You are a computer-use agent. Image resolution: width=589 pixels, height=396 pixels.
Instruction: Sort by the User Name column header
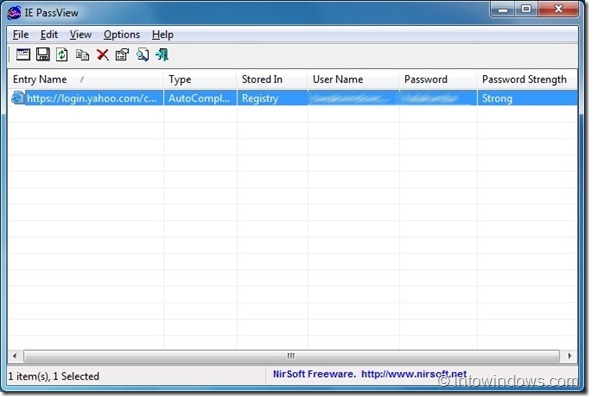[x=353, y=79]
